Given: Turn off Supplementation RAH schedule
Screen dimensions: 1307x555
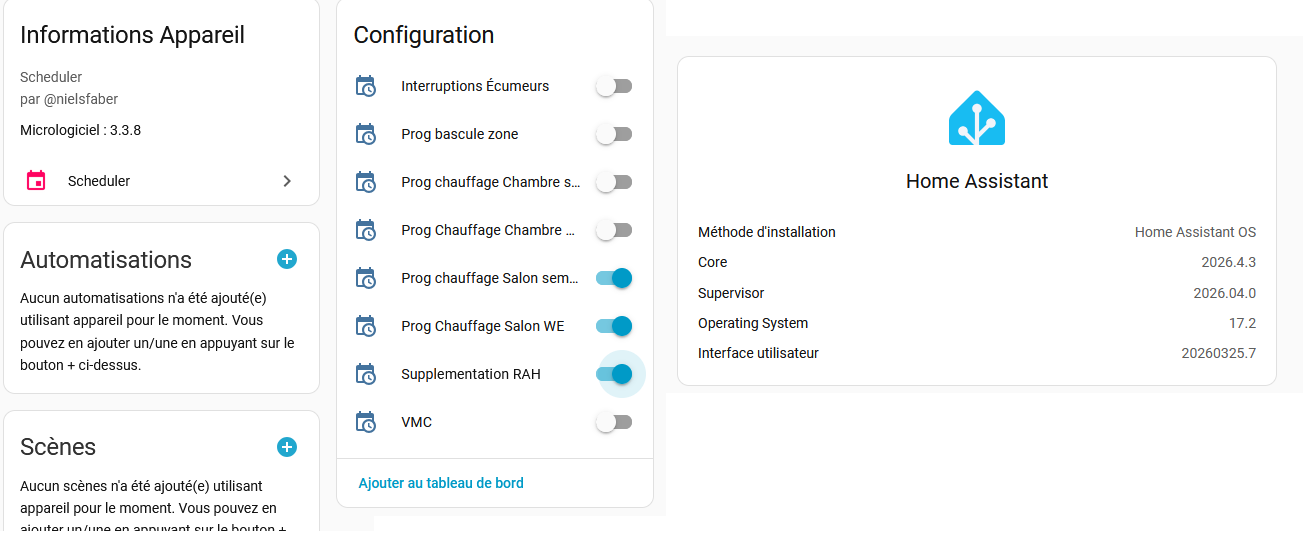Looking at the screenshot, I should [x=614, y=374].
